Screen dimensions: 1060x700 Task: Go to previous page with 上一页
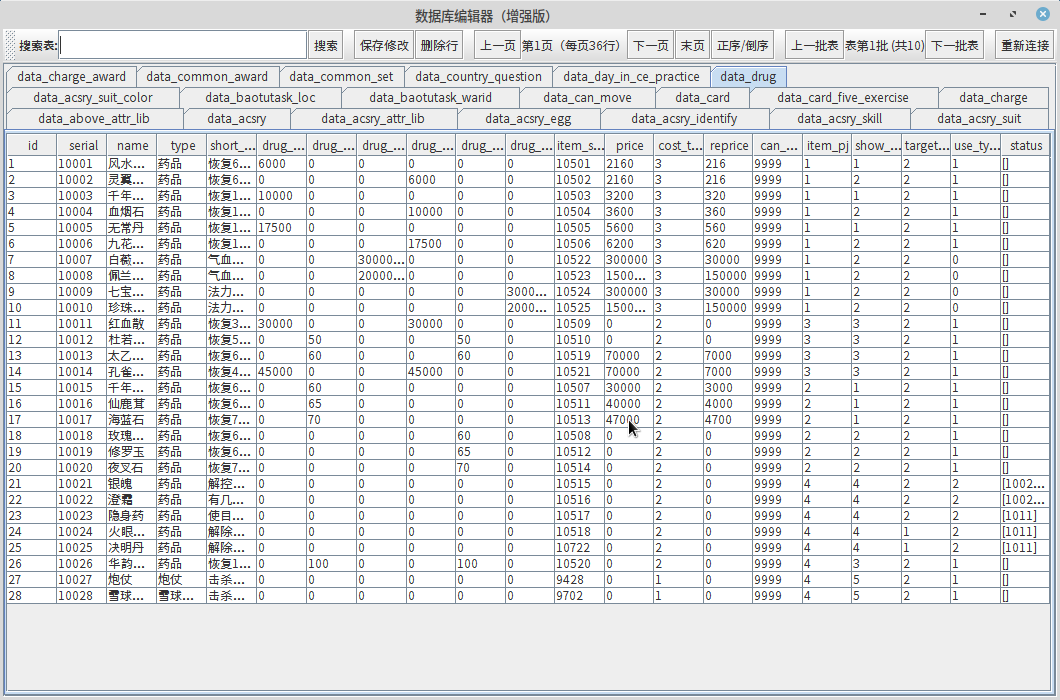click(x=498, y=45)
